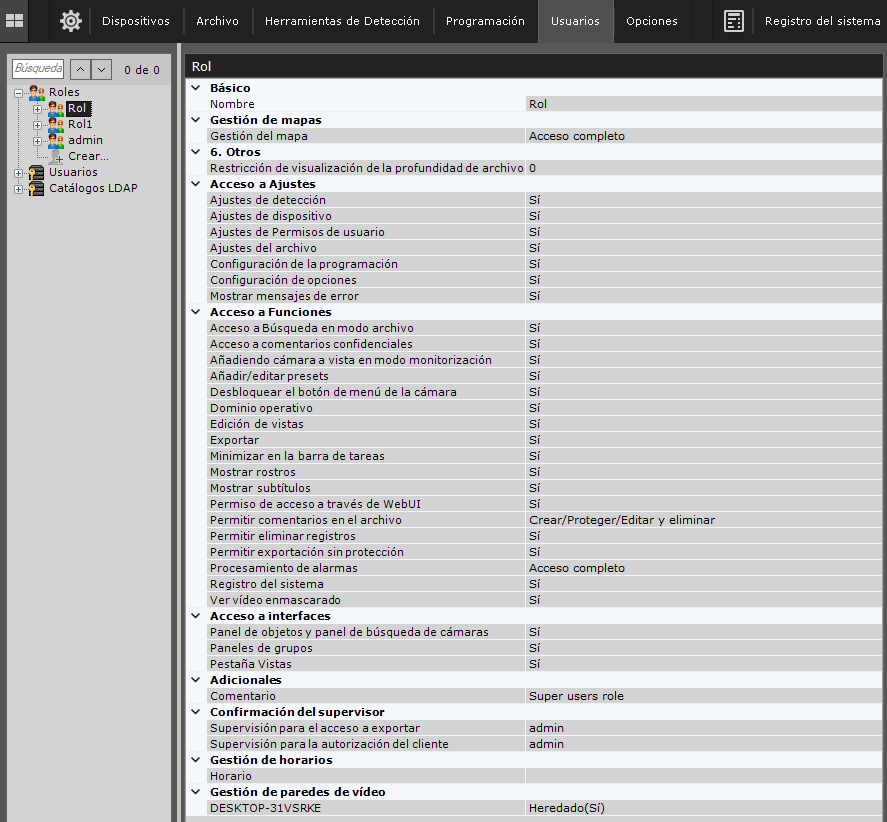This screenshot has width=887, height=822.
Task: Go to previous search result arrow
Action: click(79, 69)
